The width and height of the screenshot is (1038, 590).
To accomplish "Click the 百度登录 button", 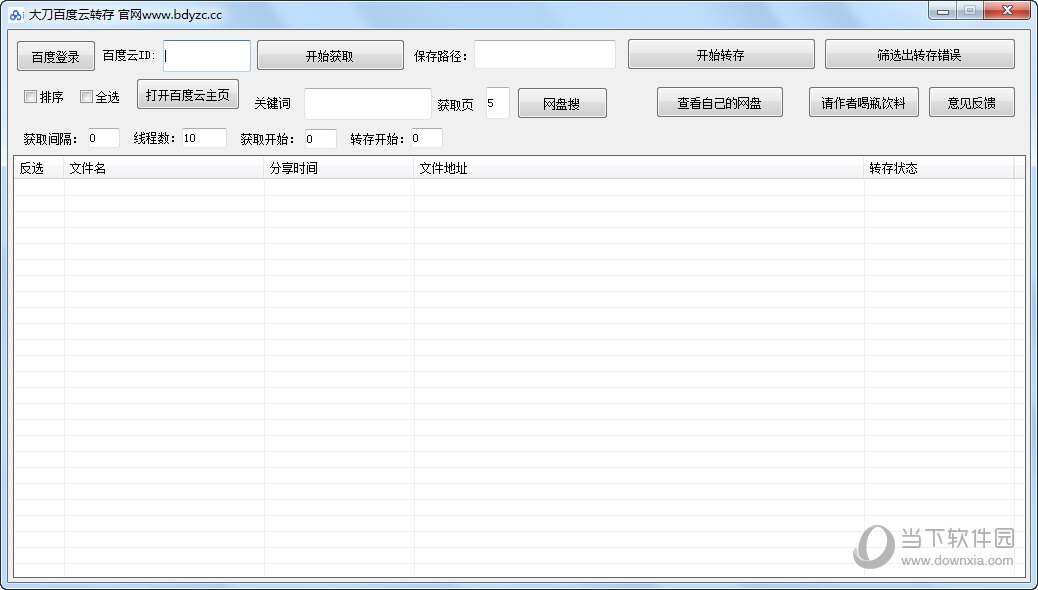I will click(56, 56).
